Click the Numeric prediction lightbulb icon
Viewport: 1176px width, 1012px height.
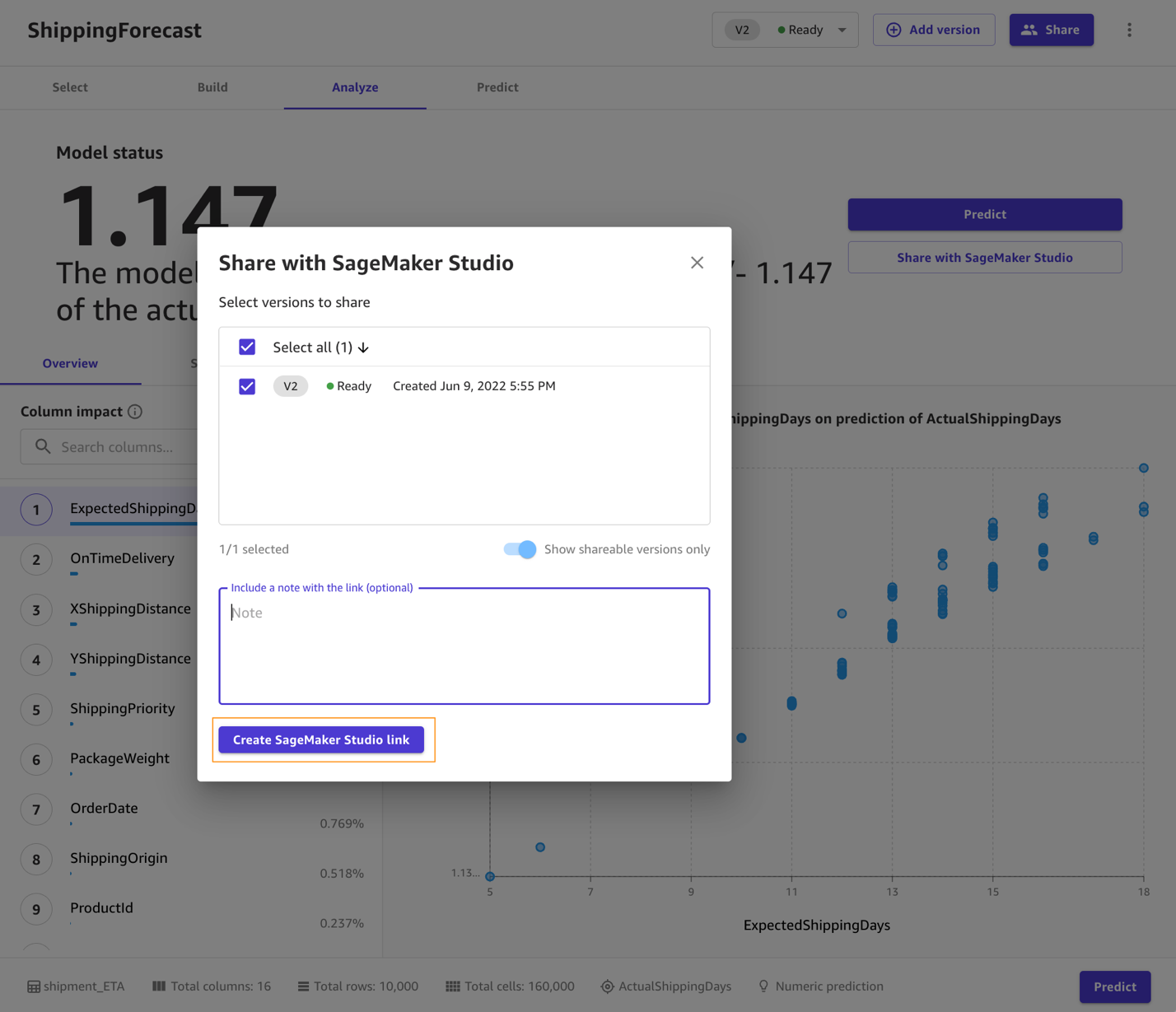click(763, 986)
